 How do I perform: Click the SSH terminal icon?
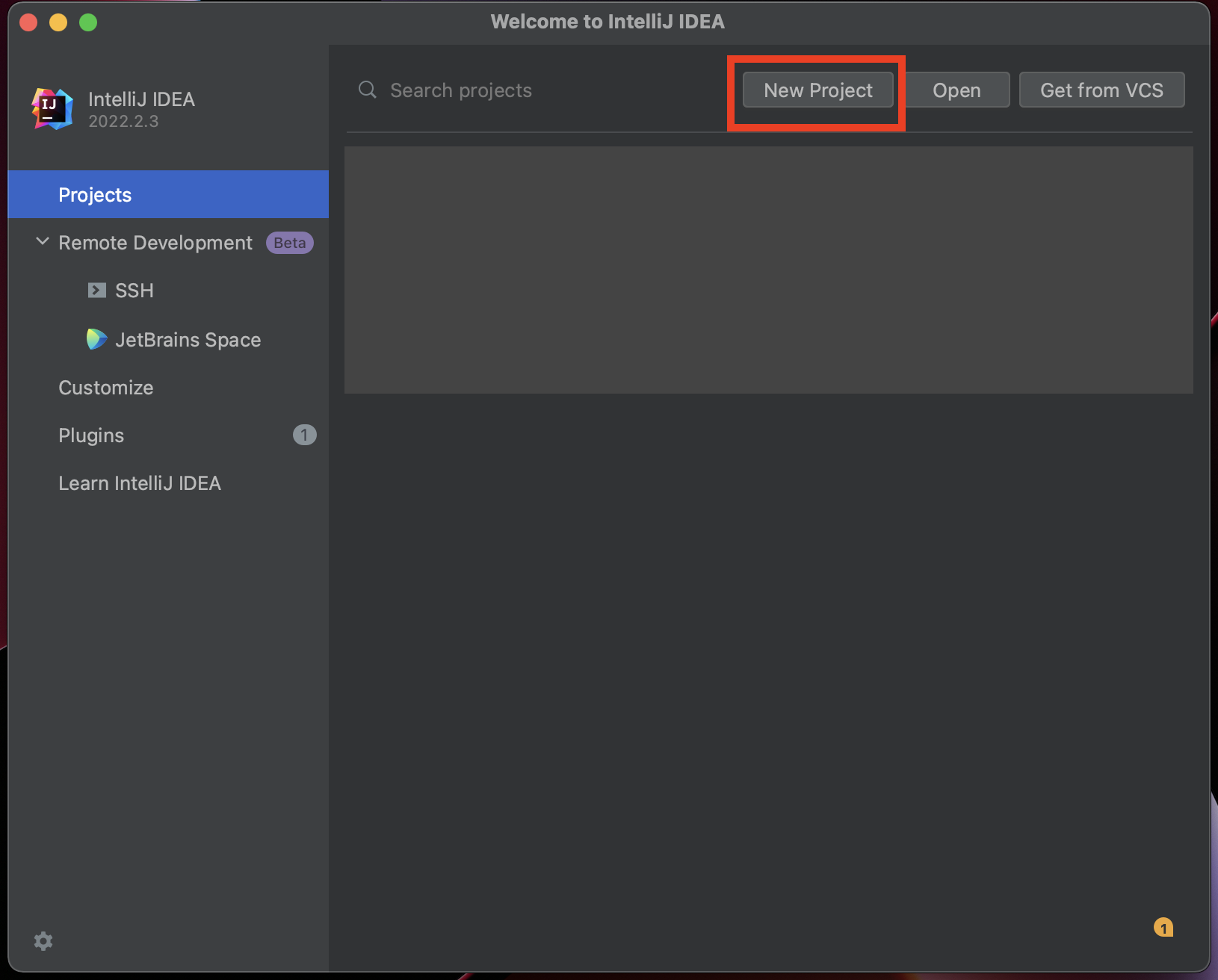coord(97,291)
